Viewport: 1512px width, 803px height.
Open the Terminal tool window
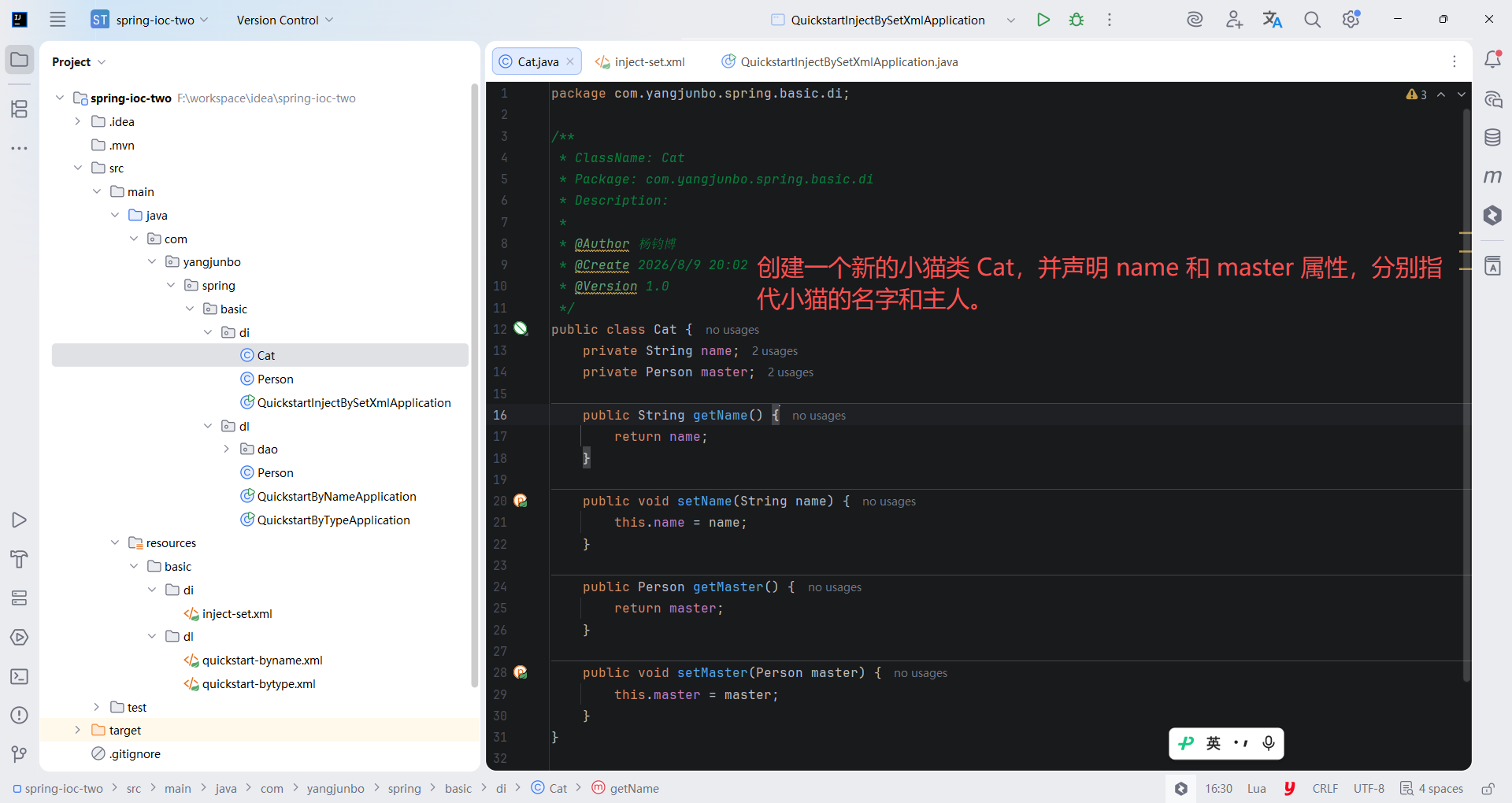pos(20,676)
